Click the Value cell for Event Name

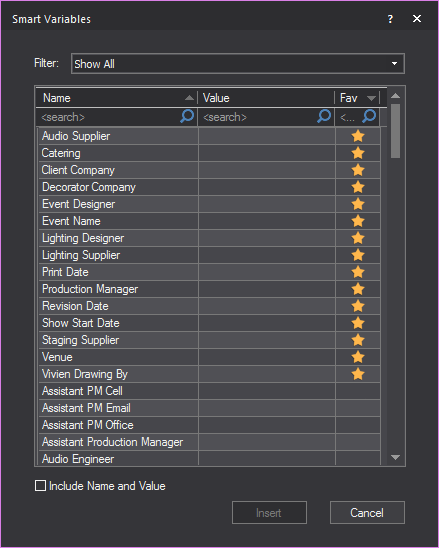pos(267,221)
